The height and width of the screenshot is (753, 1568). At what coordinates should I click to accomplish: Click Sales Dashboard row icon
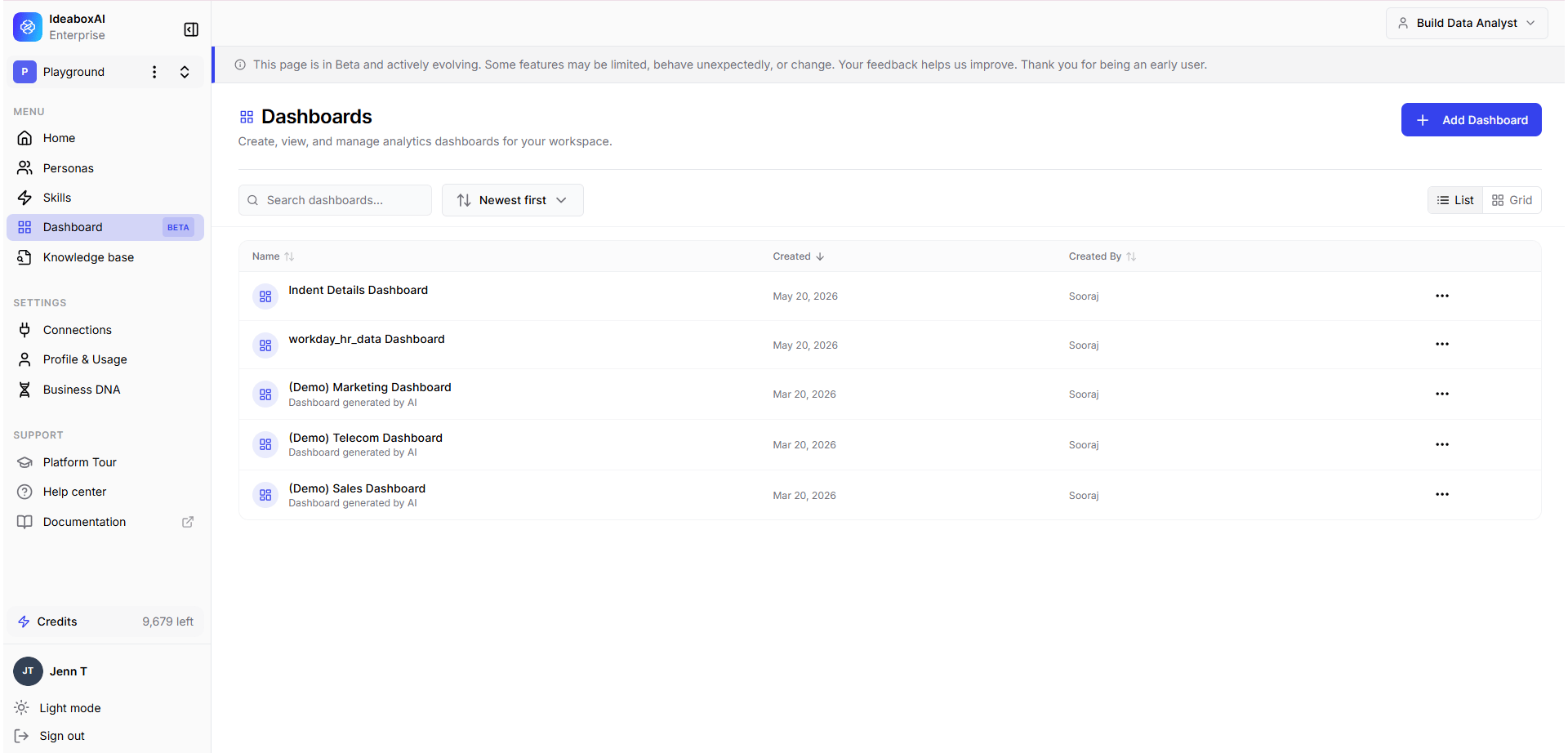click(x=265, y=495)
